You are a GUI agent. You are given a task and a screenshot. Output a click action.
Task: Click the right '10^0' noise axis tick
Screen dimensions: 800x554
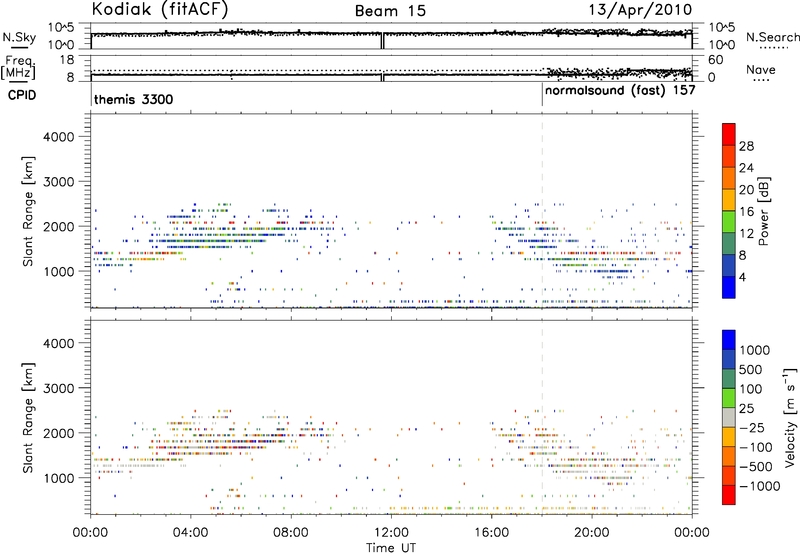[x=722, y=45]
